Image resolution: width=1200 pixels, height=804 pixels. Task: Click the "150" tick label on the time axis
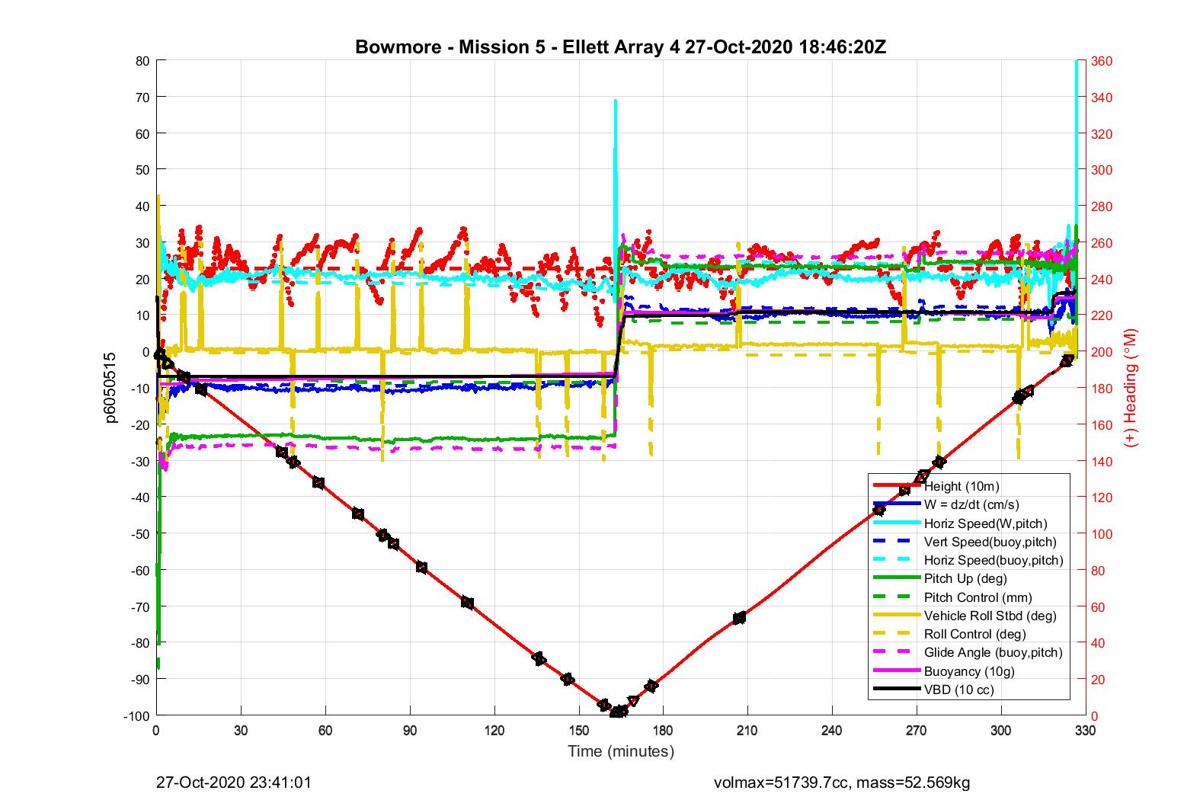[x=578, y=731]
